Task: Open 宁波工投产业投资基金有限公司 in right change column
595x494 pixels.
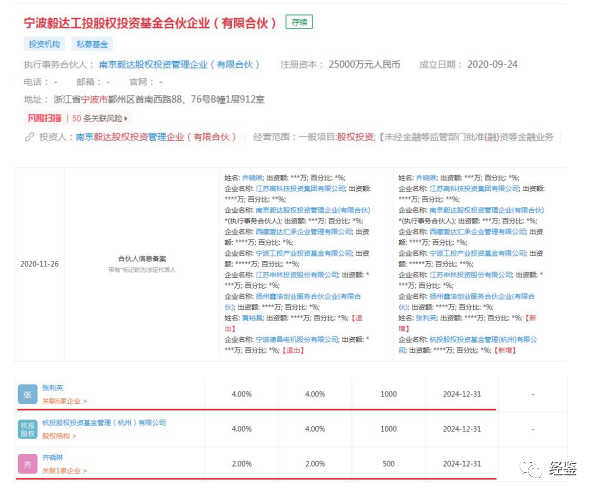Action: click(478, 253)
